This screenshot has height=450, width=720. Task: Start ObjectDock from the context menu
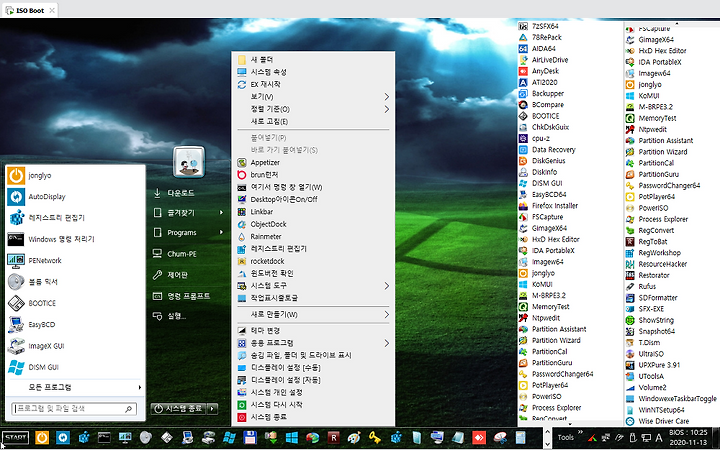point(313,224)
